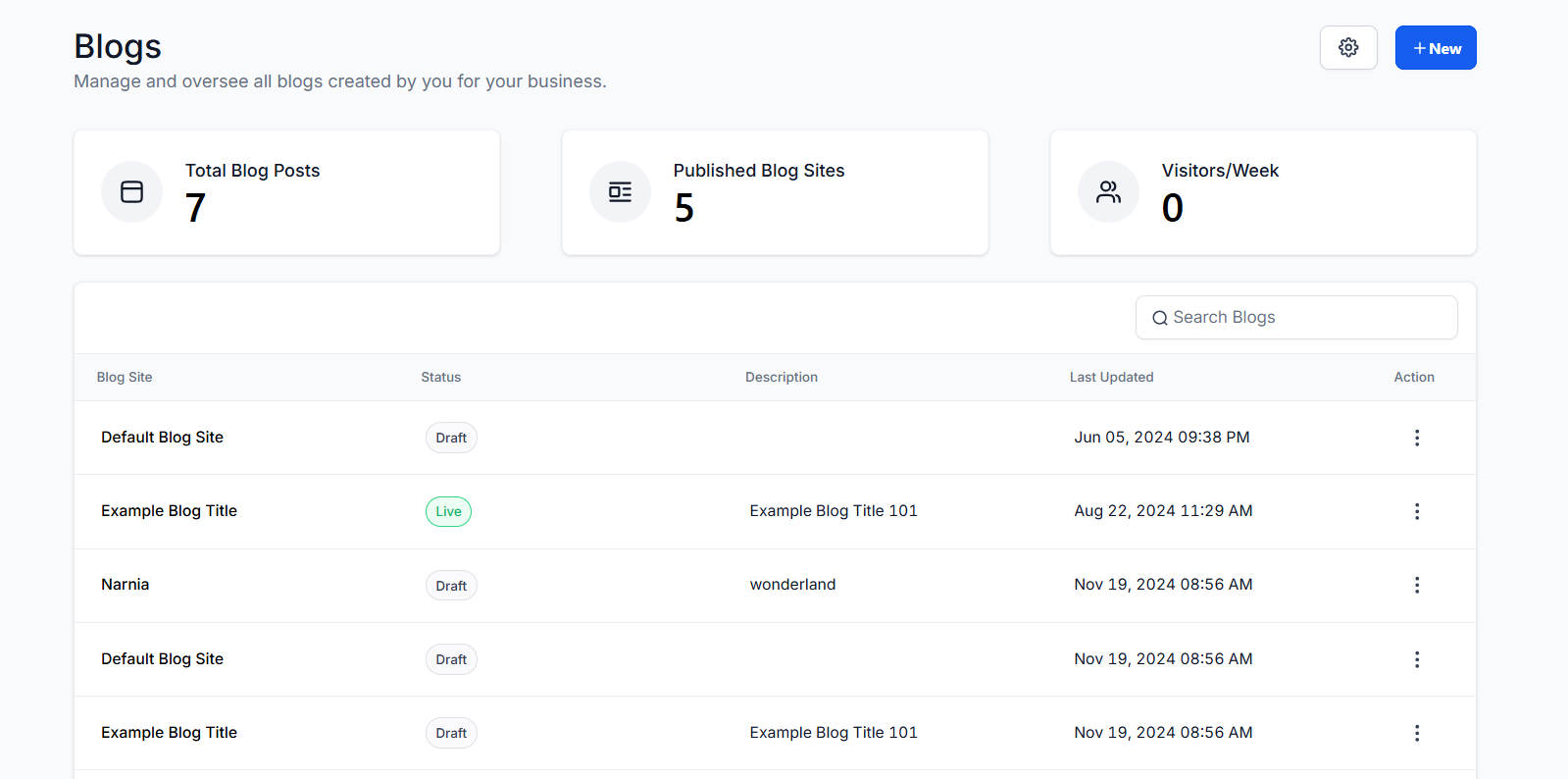Open three-dot menu for Draft Example Blog Title
Image resolution: width=1568 pixels, height=779 pixels.
pyautogui.click(x=1416, y=733)
